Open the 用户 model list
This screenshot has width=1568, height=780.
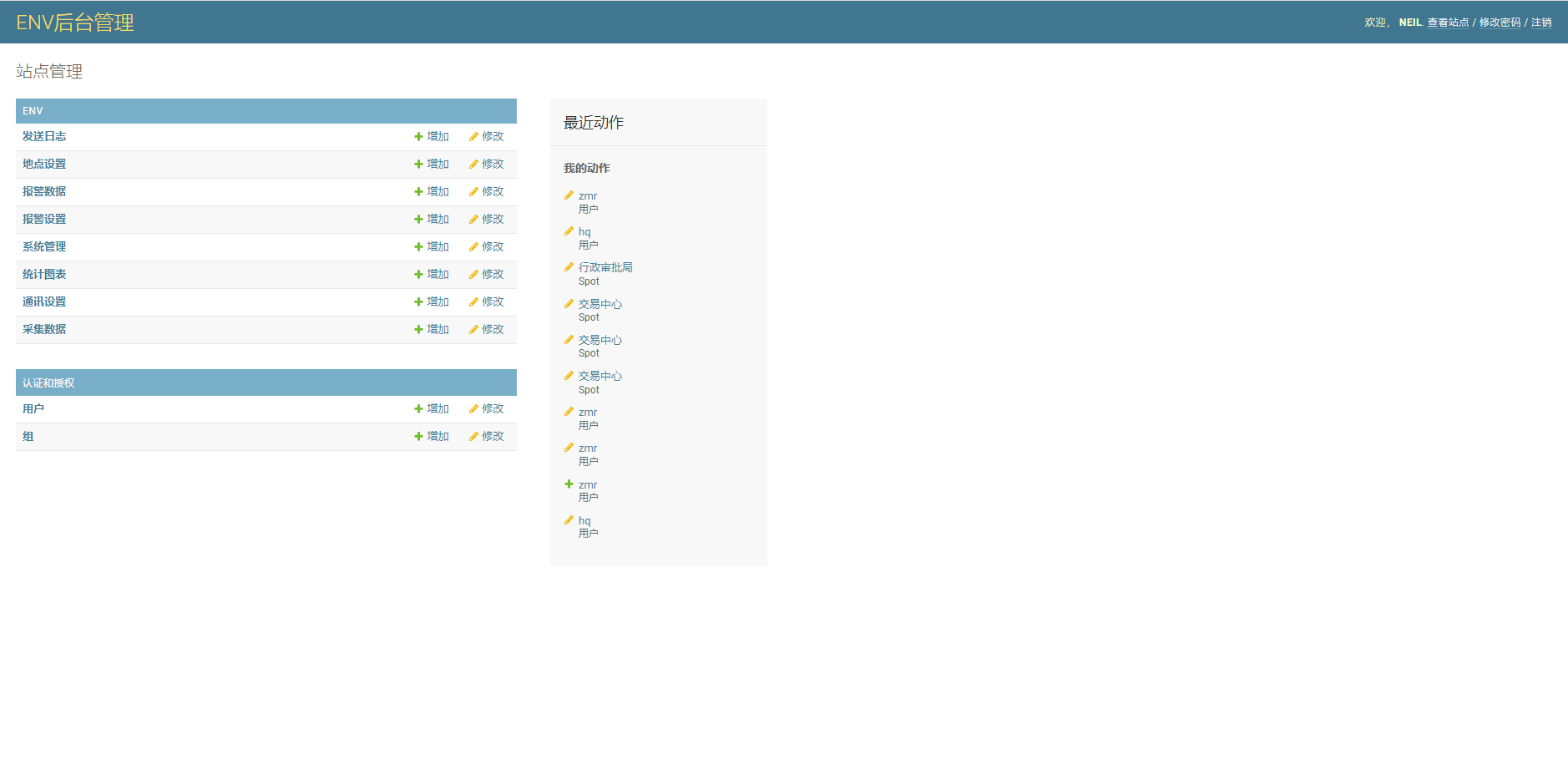pyautogui.click(x=33, y=409)
